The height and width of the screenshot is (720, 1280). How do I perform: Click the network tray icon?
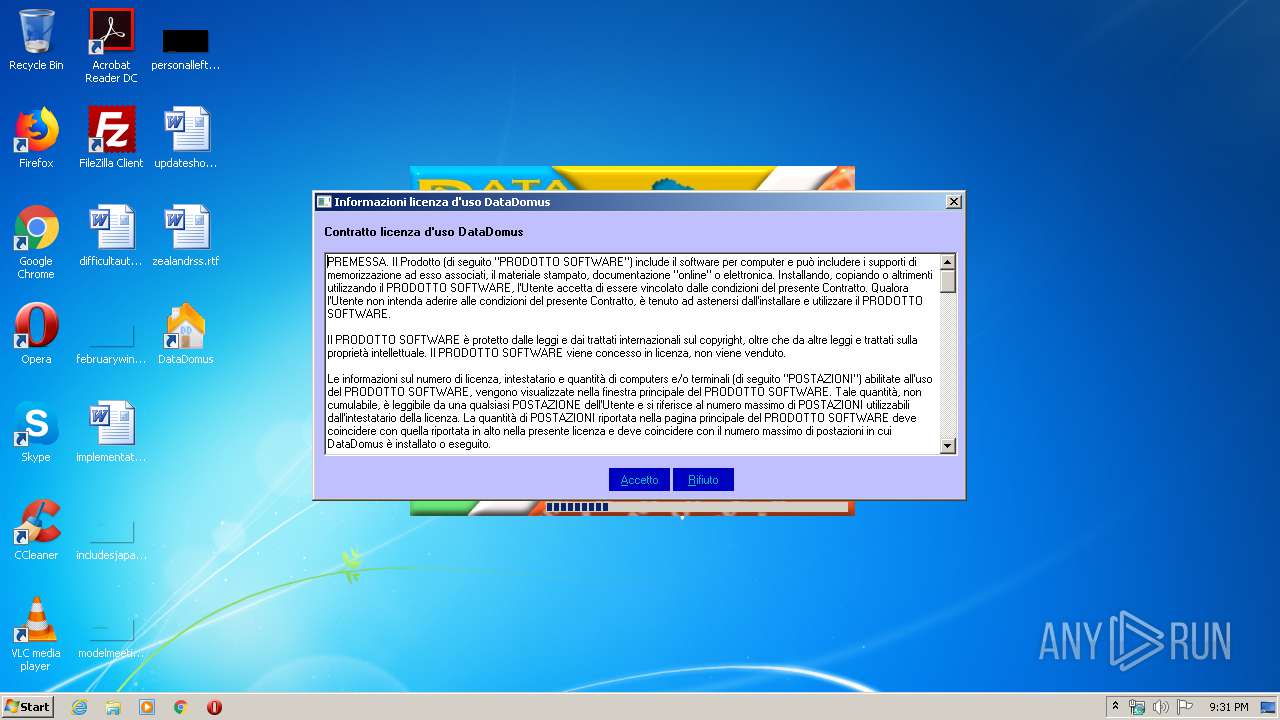(x=1137, y=707)
